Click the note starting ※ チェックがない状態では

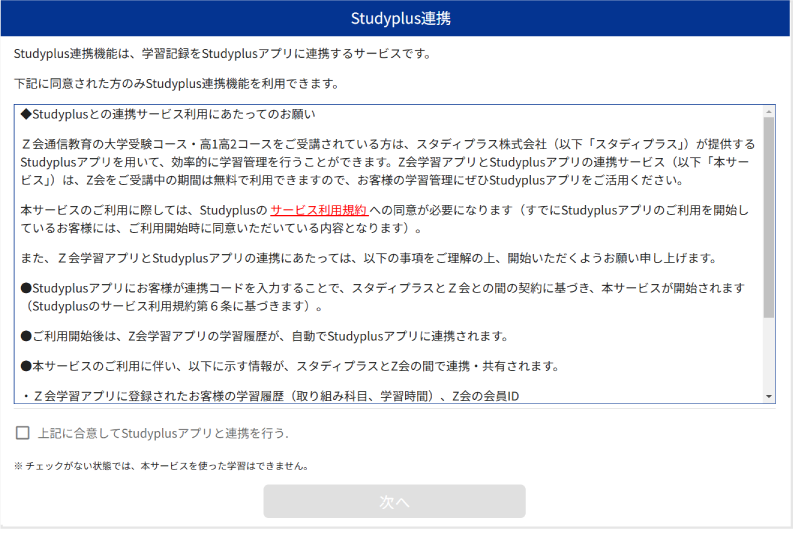click(160, 466)
